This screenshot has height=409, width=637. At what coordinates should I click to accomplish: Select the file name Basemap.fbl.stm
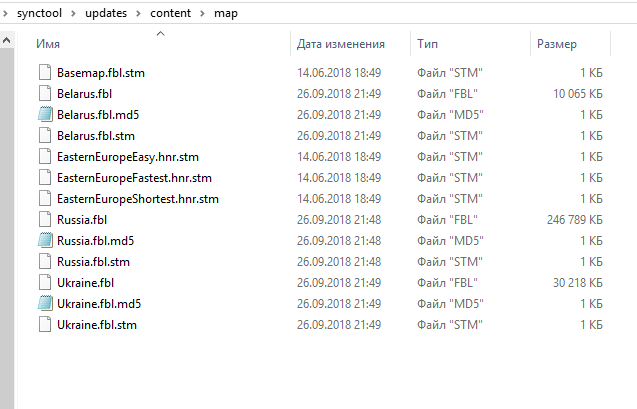pos(101,73)
